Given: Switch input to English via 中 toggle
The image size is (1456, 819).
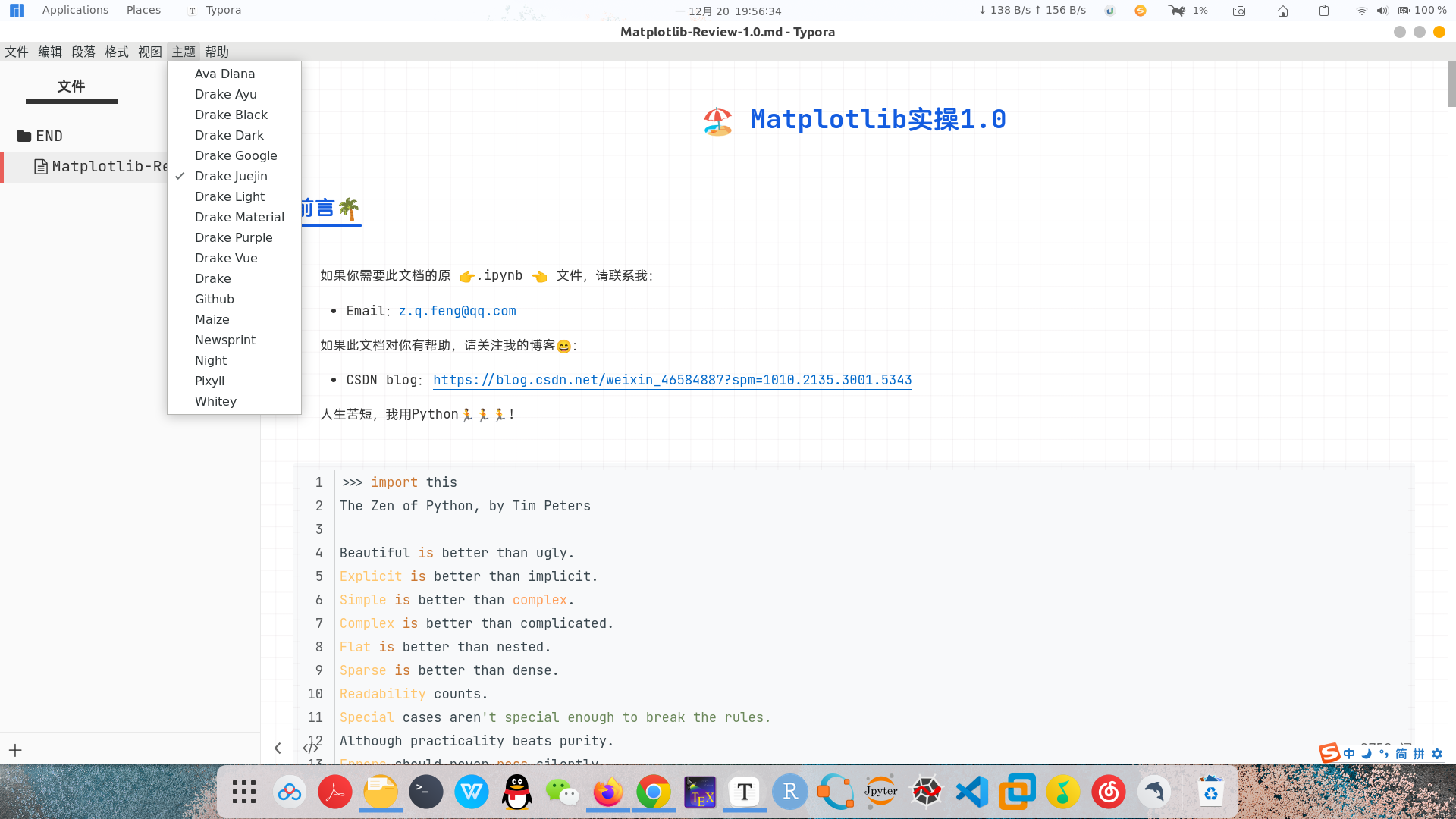Looking at the screenshot, I should coord(1349,754).
